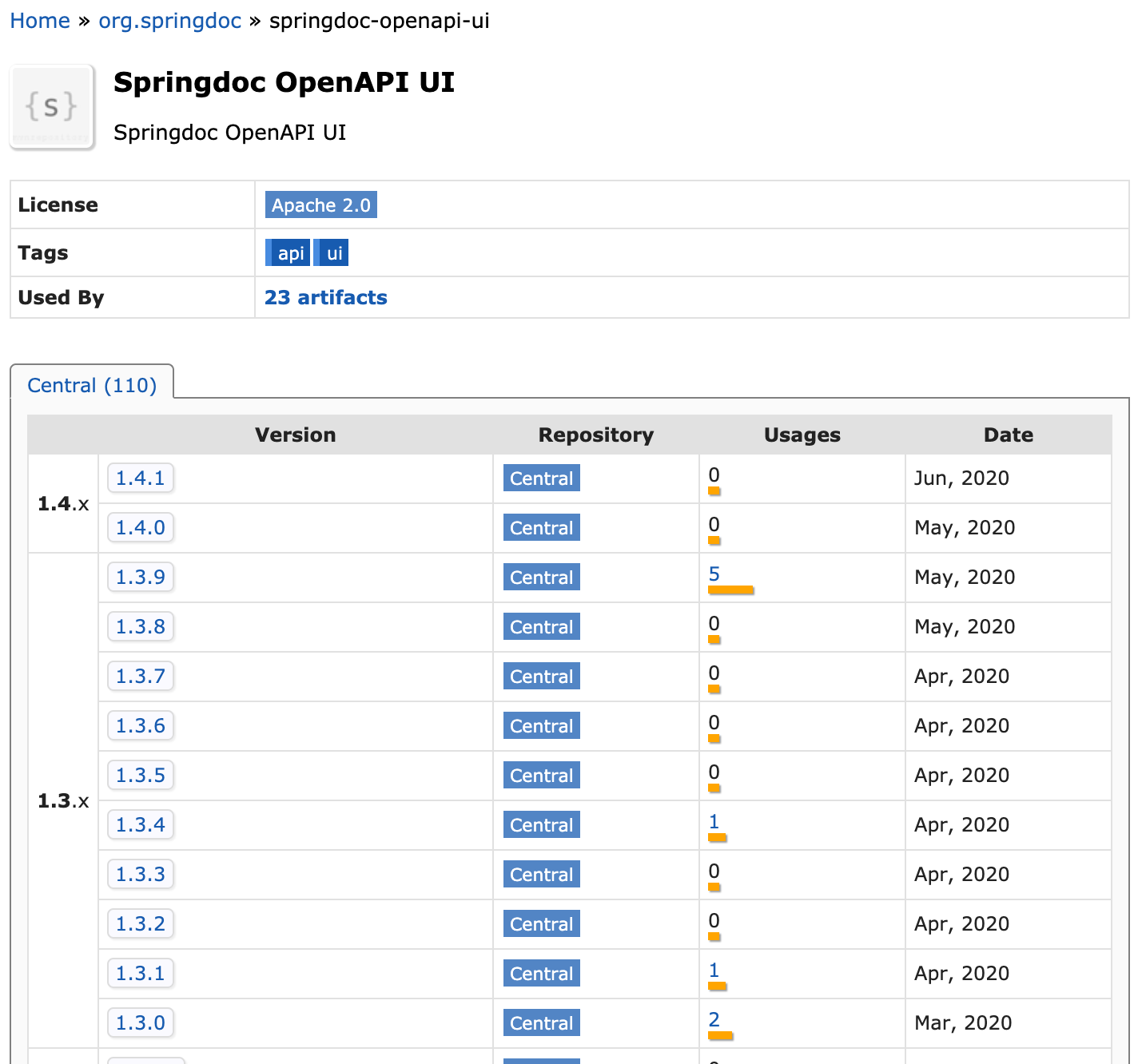
Task: Click the 1.3.x version group label
Action: [x=63, y=801]
